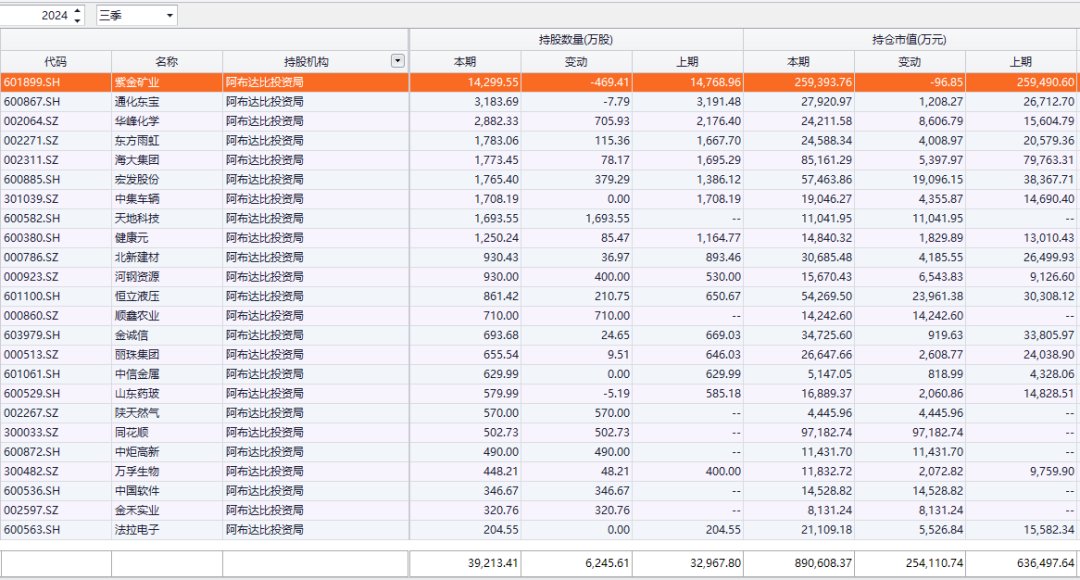The height and width of the screenshot is (580, 1080).
Task: Select stock code 002271.SZ
Action: click(31, 141)
